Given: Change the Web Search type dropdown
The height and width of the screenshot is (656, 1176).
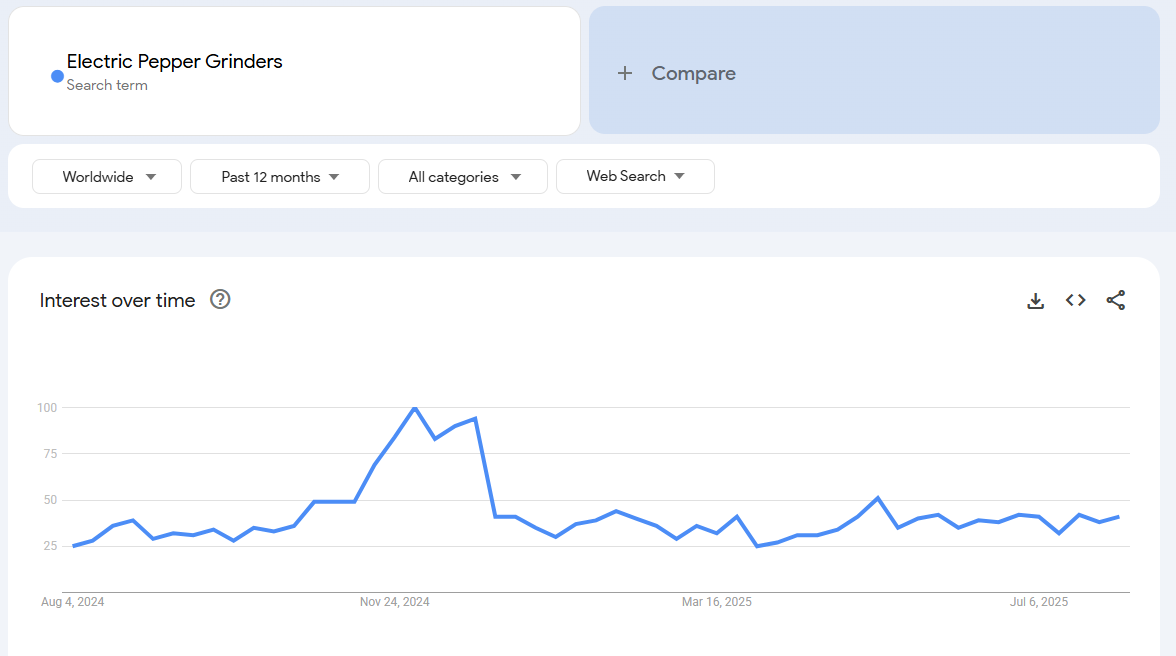Looking at the screenshot, I should (635, 176).
